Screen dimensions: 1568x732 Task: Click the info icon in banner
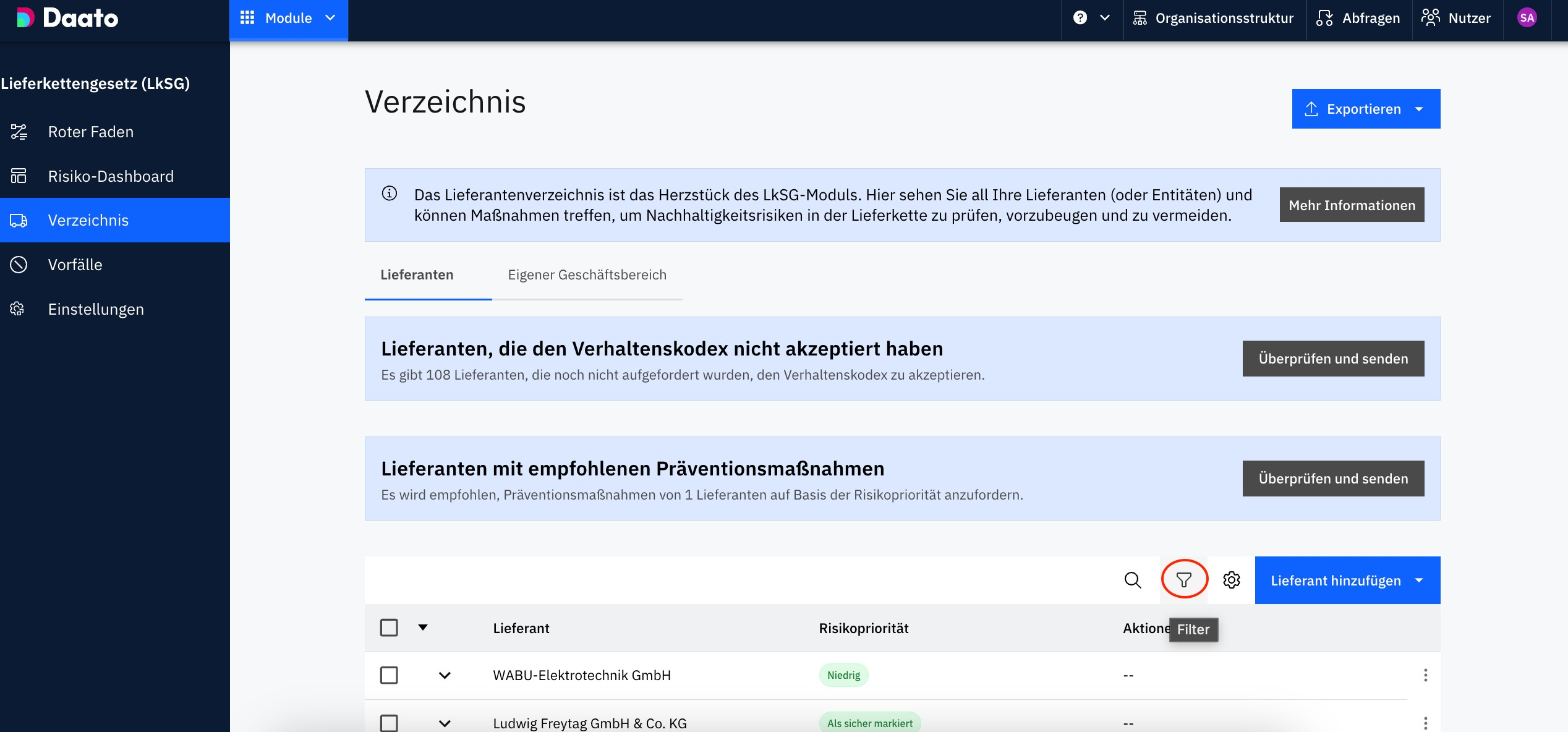point(390,194)
